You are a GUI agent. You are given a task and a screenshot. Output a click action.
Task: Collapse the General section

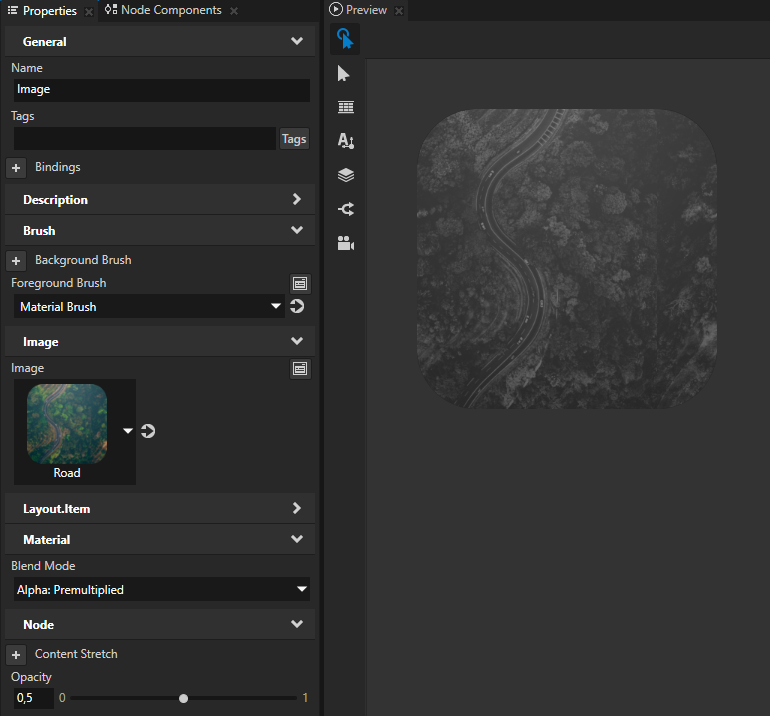[x=160, y=42]
